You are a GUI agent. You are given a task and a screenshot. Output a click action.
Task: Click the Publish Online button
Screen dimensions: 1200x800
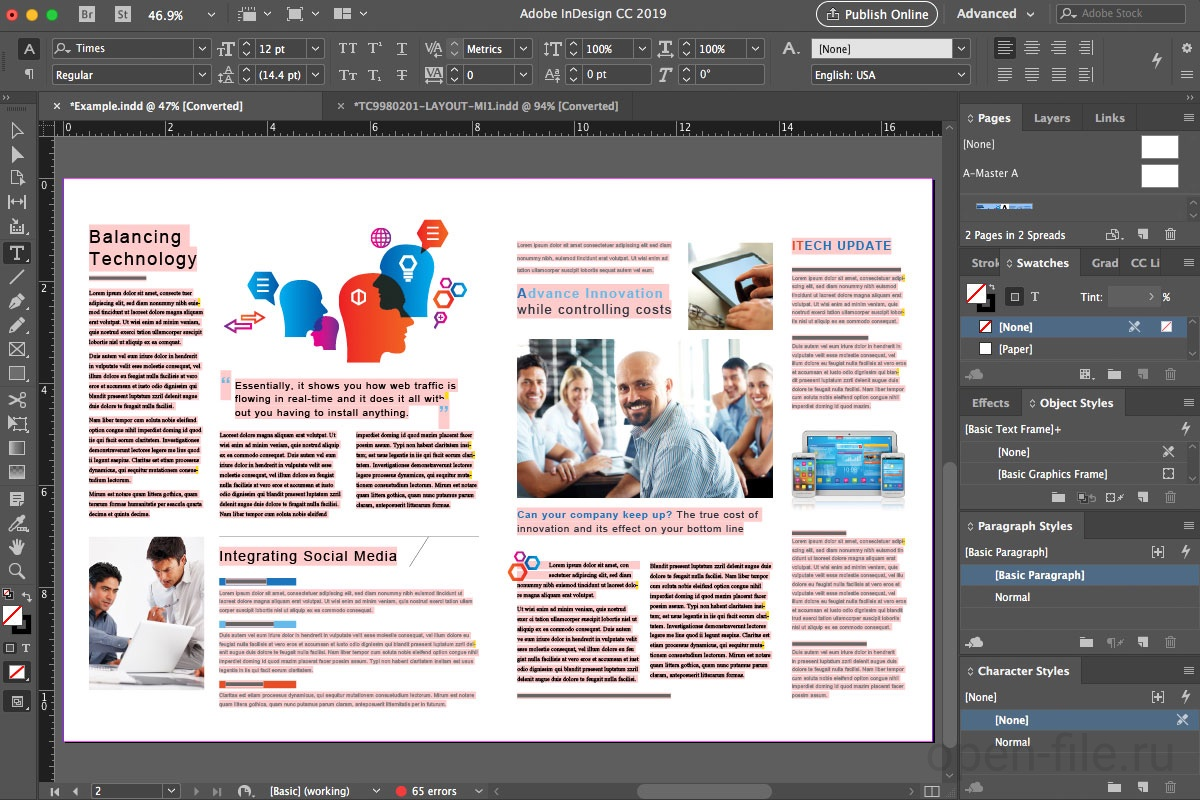click(876, 13)
